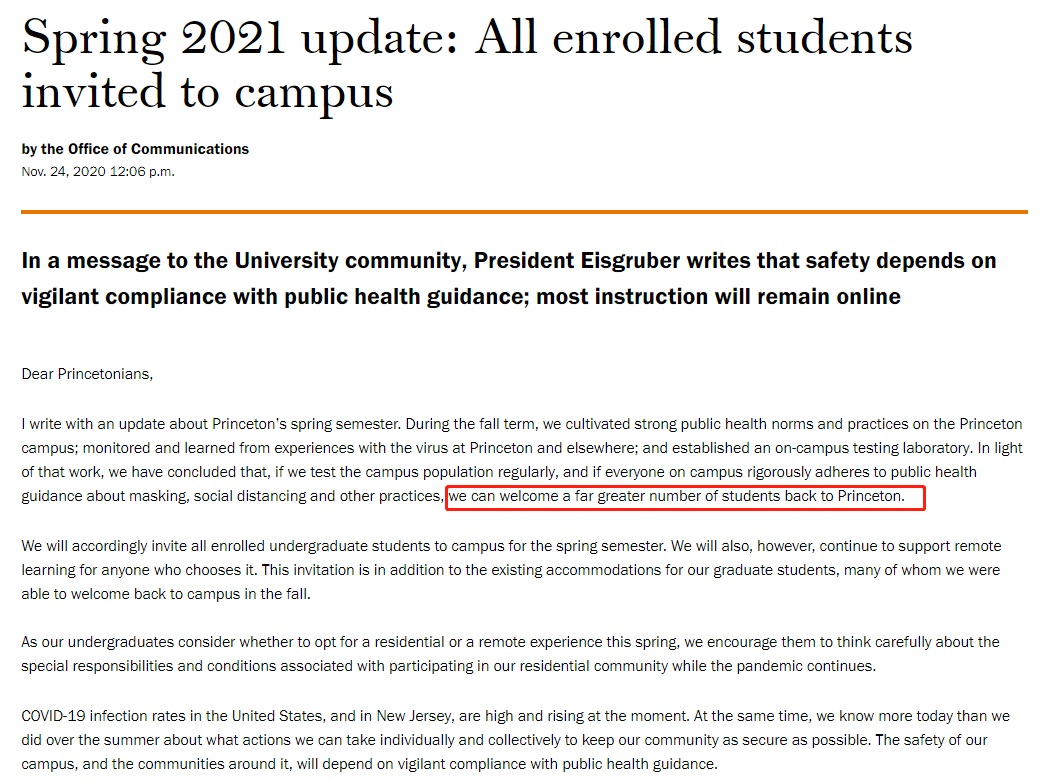Click the 'Dear Princetonians,' salutation
Image resolution: width=1045 pixels, height=784 pixels.
pyautogui.click(x=87, y=374)
